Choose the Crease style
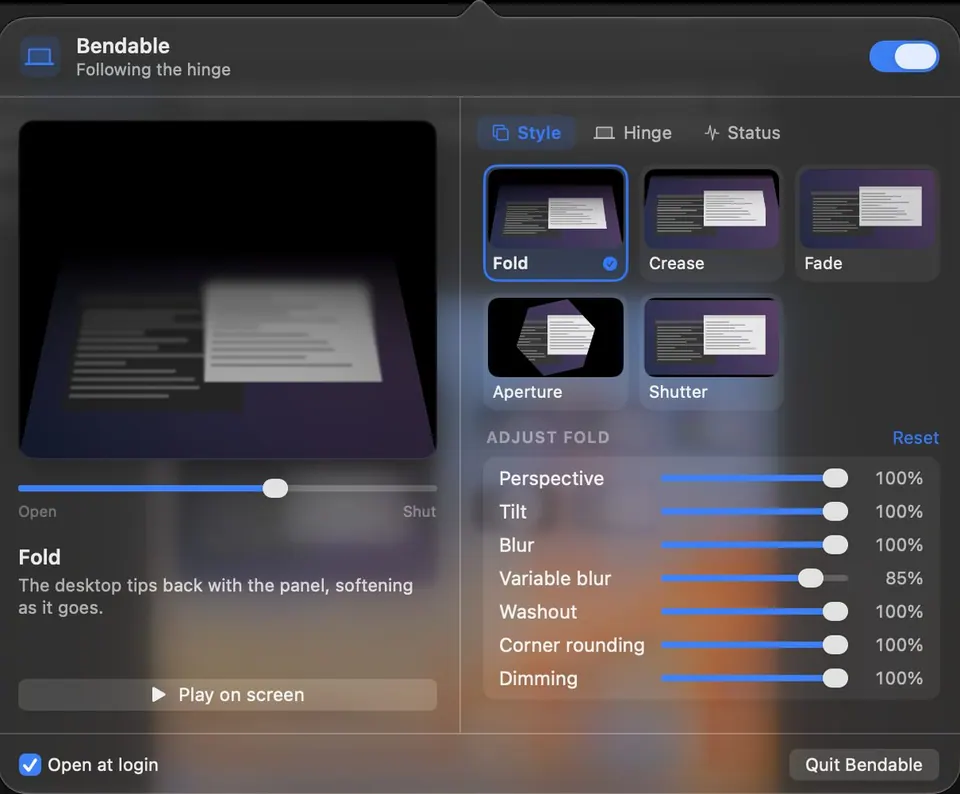Screen dimensions: 960x794 (711, 223)
